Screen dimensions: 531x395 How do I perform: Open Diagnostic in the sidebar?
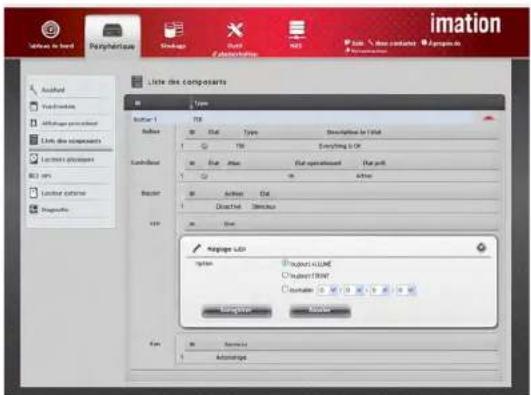tap(55, 210)
